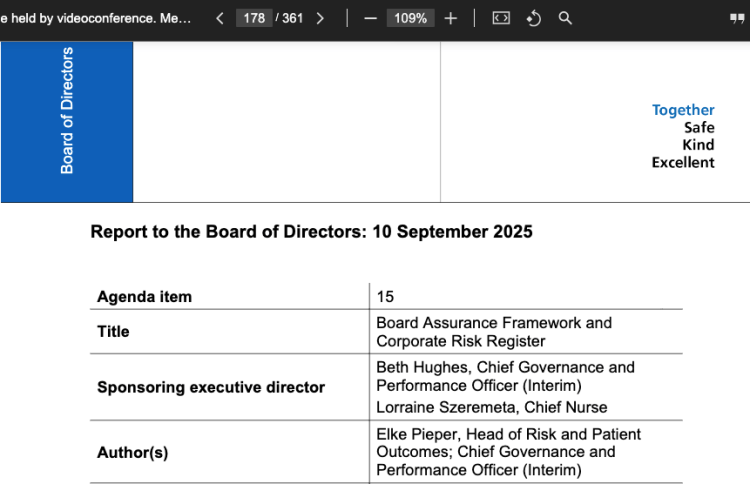This screenshot has width=750, height=484.
Task: Zoom in on the document
Action: coord(451,18)
